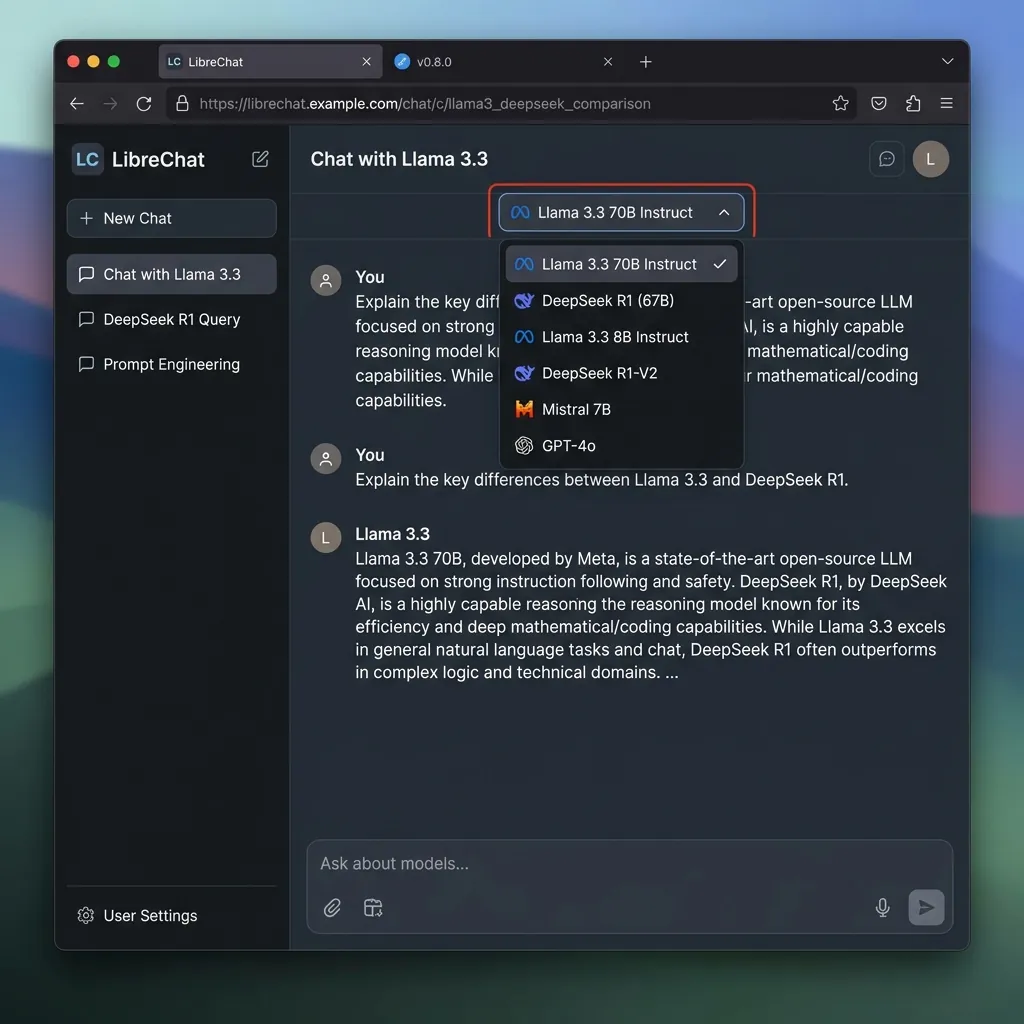Switch to the LibreChat browser tab
Viewport: 1024px width, 1024px height.
(x=270, y=61)
